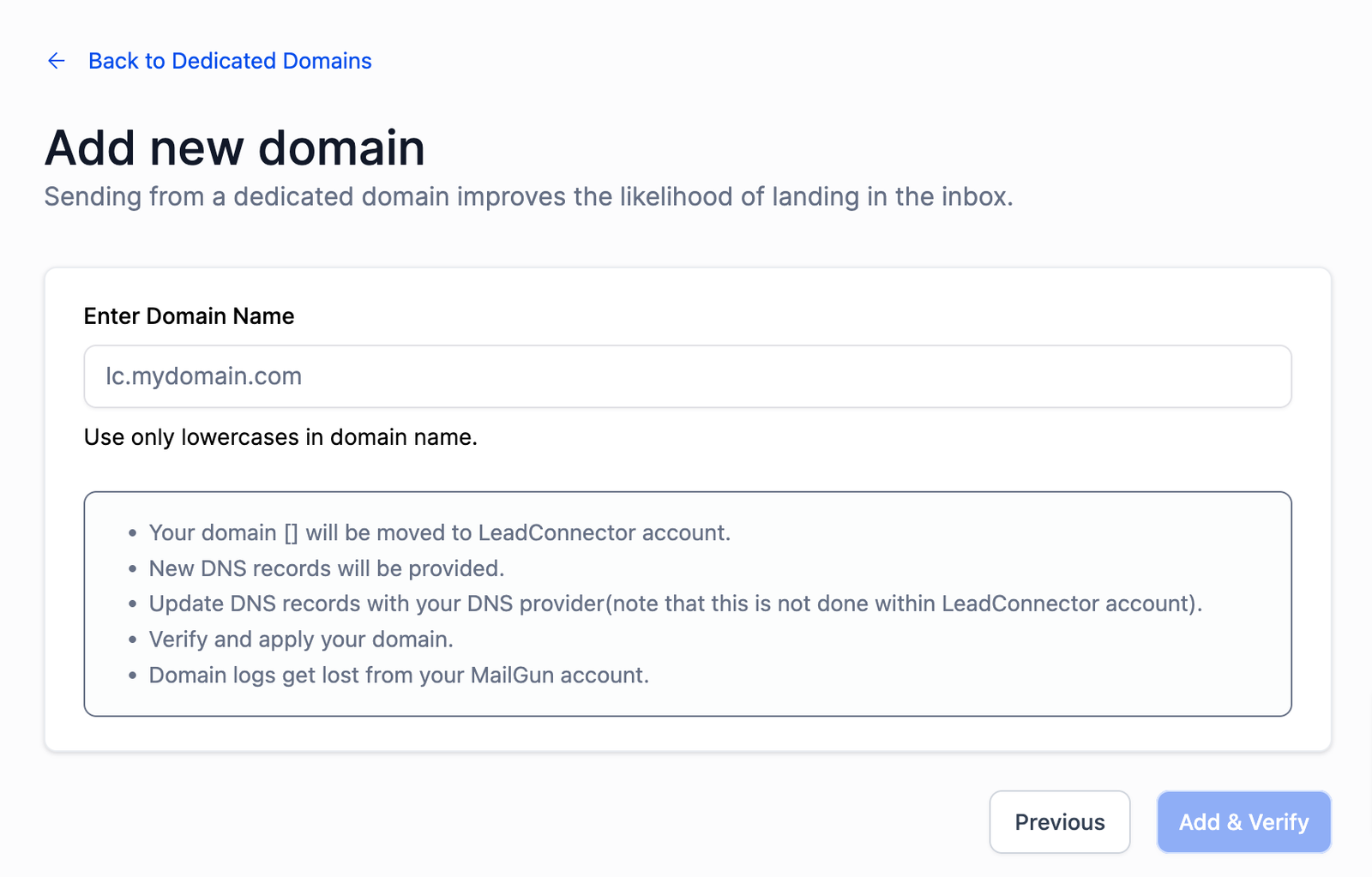Click the dedicated domain subtitle description

coord(528,197)
